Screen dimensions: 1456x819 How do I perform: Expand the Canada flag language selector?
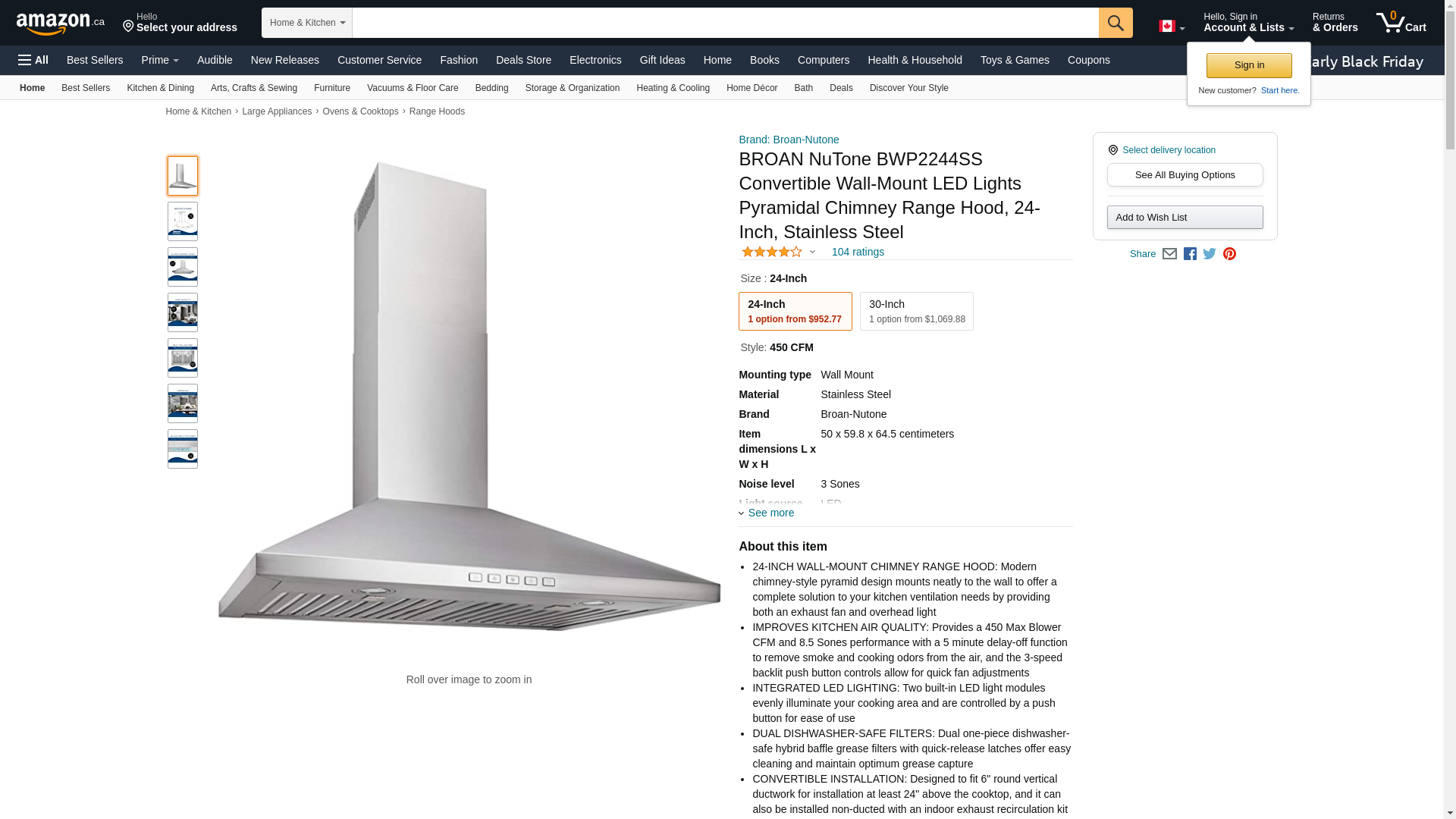tap(1171, 27)
